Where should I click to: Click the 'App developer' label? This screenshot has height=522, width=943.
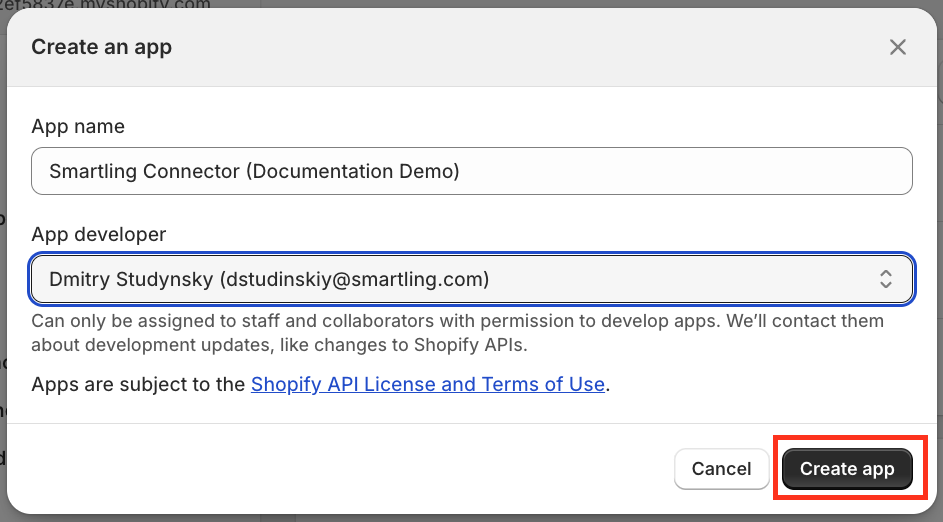(x=99, y=234)
